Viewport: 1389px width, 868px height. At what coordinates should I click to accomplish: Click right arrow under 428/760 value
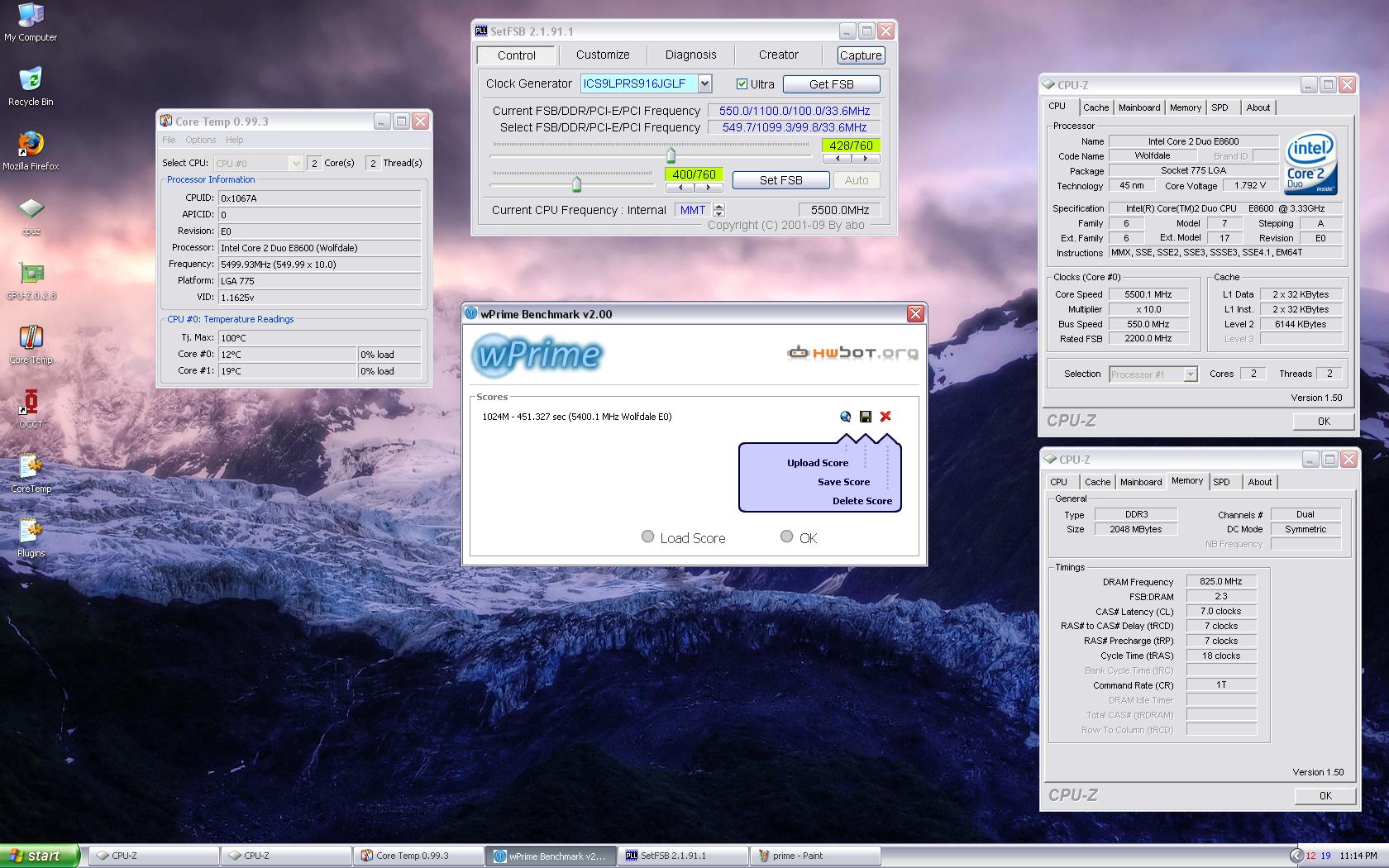coord(866,158)
